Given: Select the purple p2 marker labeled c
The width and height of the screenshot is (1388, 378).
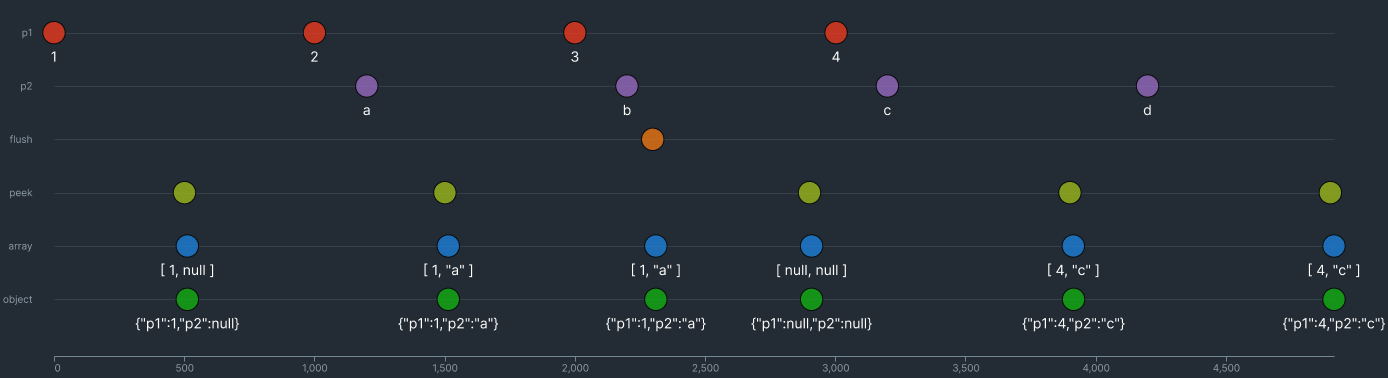Looking at the screenshot, I should point(887,86).
